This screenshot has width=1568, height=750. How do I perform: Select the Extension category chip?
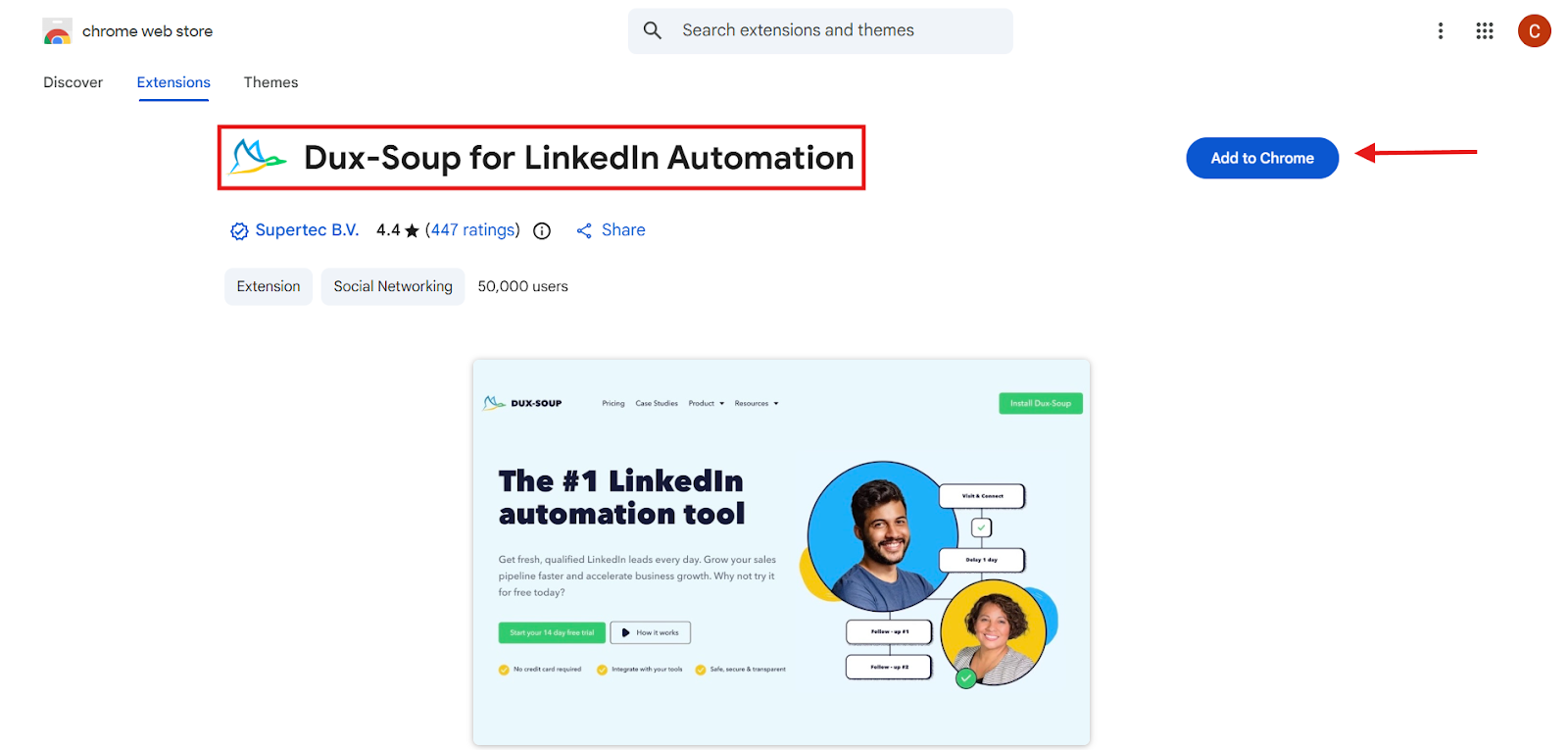pos(269,286)
